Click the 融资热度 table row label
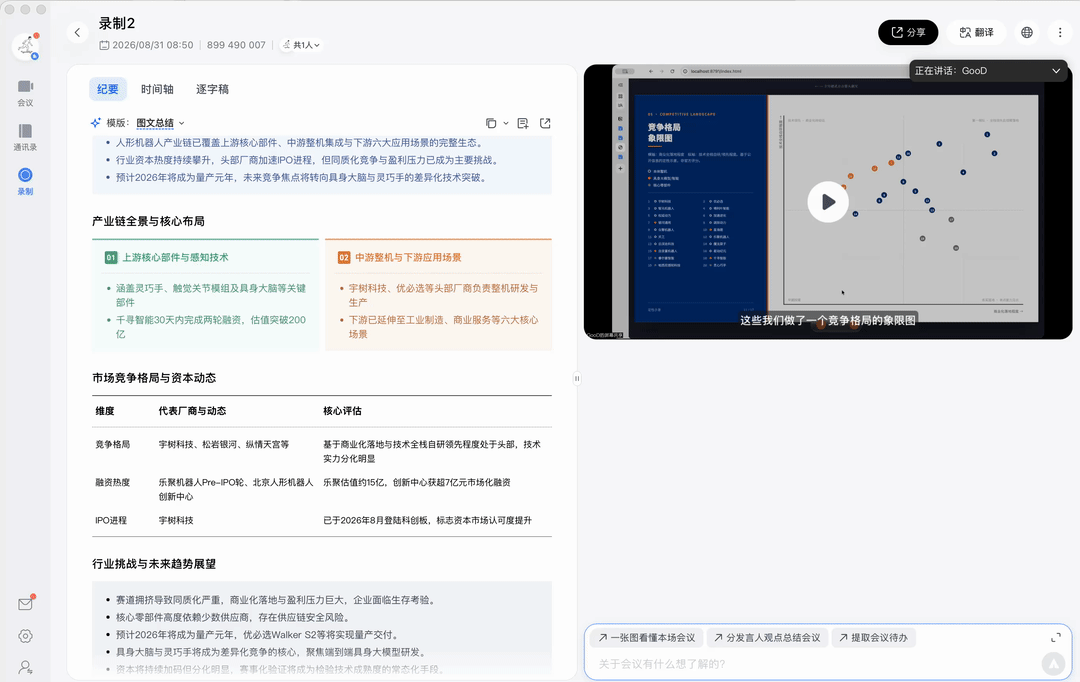 (x=113, y=482)
